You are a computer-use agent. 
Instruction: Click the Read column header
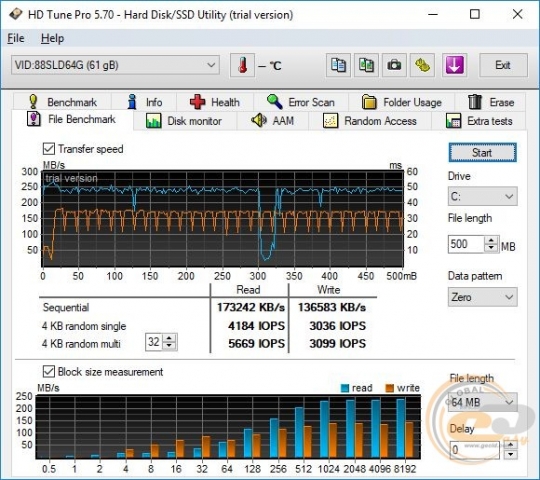(248, 290)
